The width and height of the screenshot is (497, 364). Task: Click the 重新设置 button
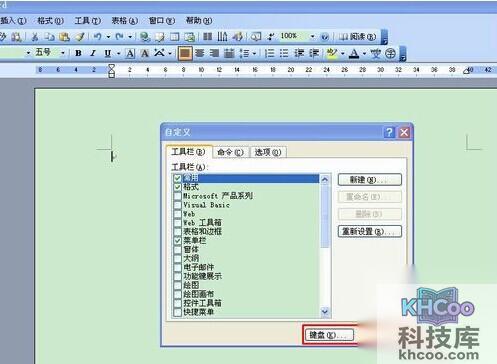click(370, 231)
